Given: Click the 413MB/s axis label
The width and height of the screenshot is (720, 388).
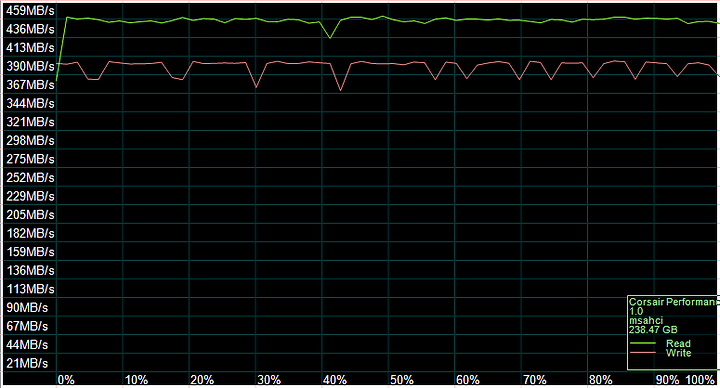Looking at the screenshot, I should point(30,48).
